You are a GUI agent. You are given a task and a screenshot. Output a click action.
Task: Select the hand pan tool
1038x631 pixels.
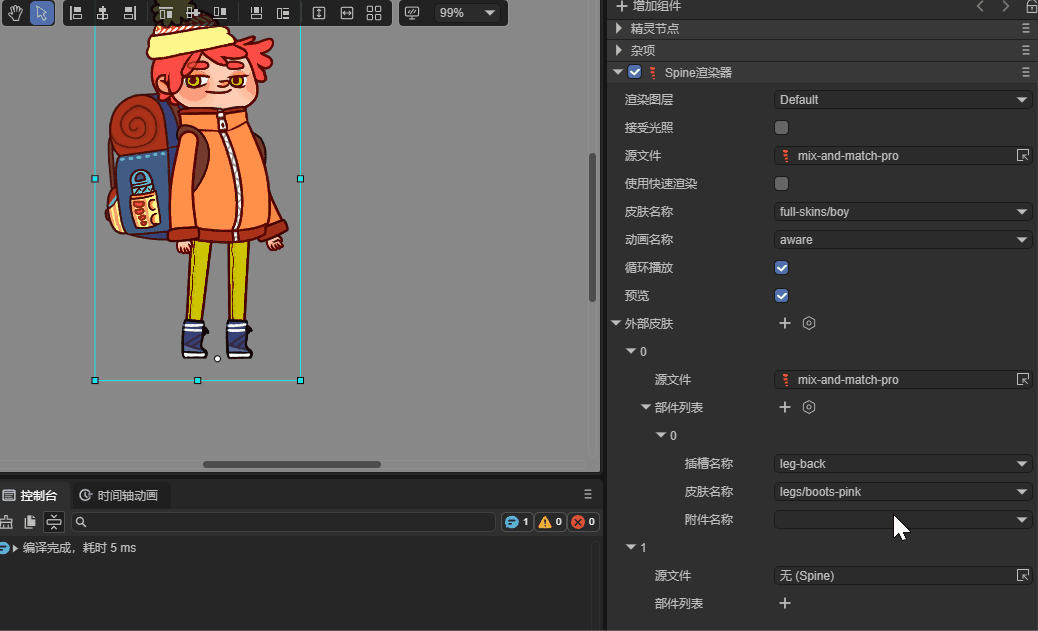(16, 13)
